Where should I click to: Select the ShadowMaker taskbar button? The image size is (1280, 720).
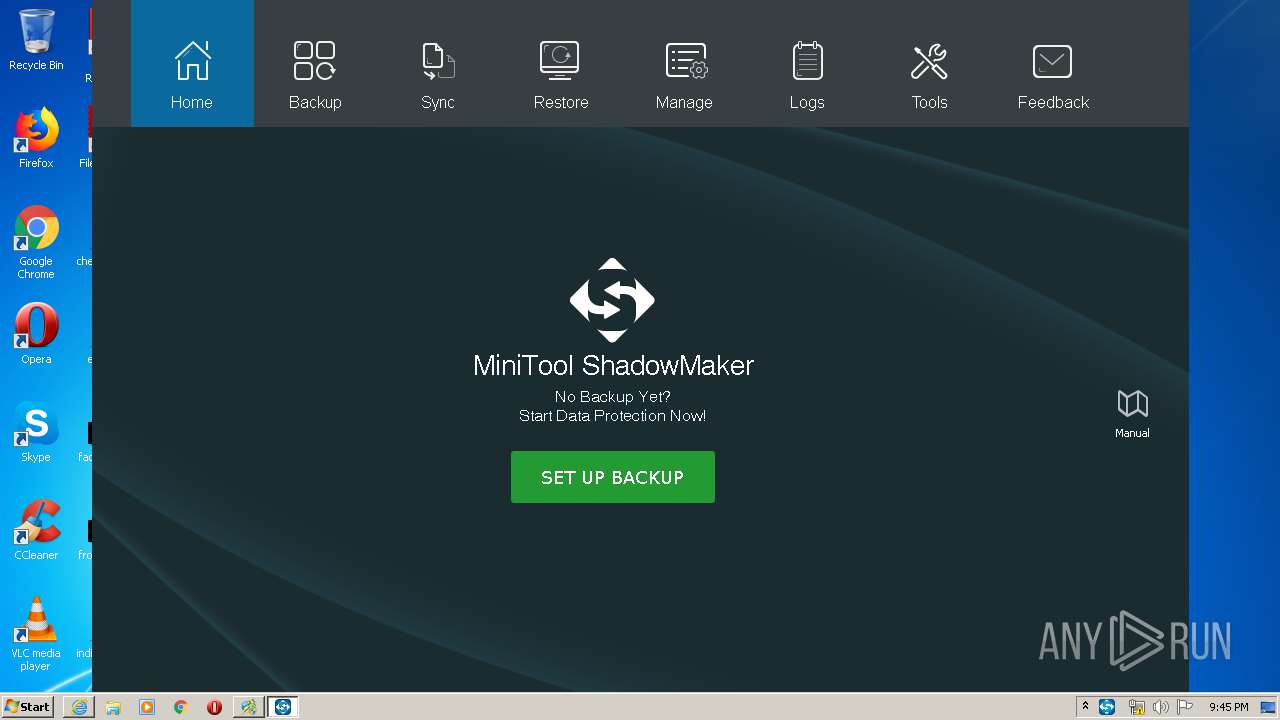[x=282, y=707]
